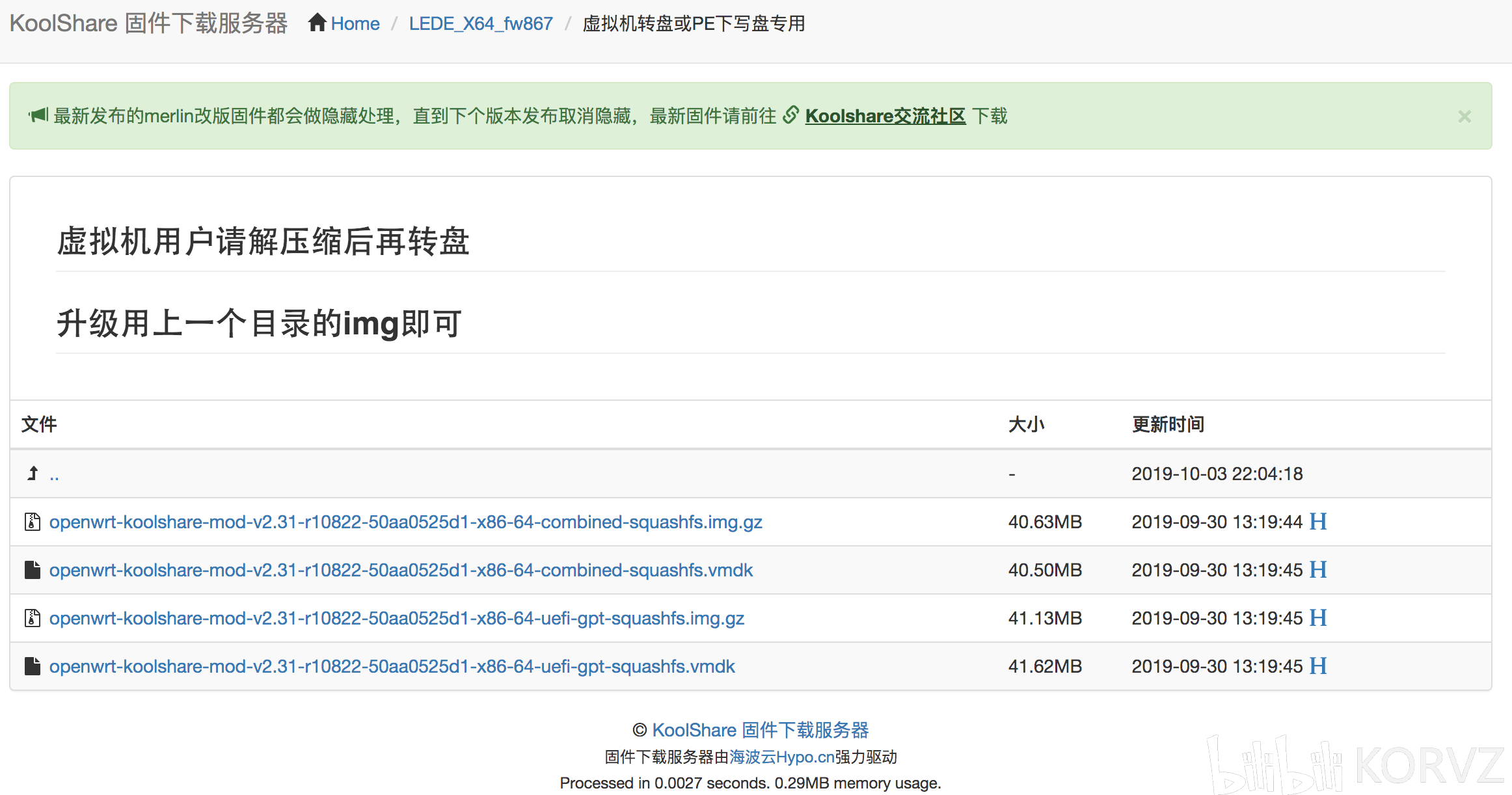Image resolution: width=1512 pixels, height=795 pixels.
Task: Dismiss the green announcement banner
Action: tap(1464, 116)
